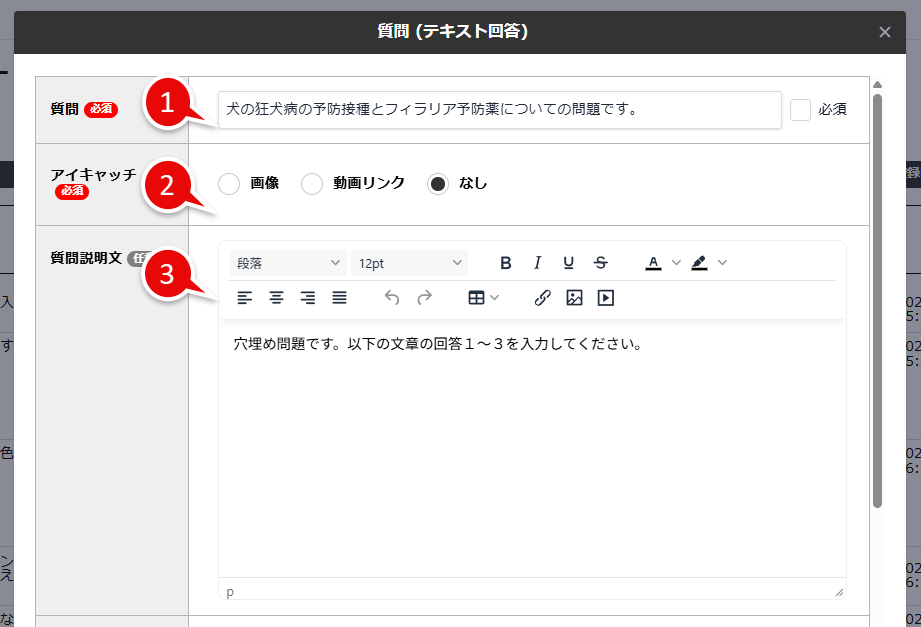This screenshot has height=627, width=921.
Task: Insert an image into the description
Action: (x=574, y=297)
